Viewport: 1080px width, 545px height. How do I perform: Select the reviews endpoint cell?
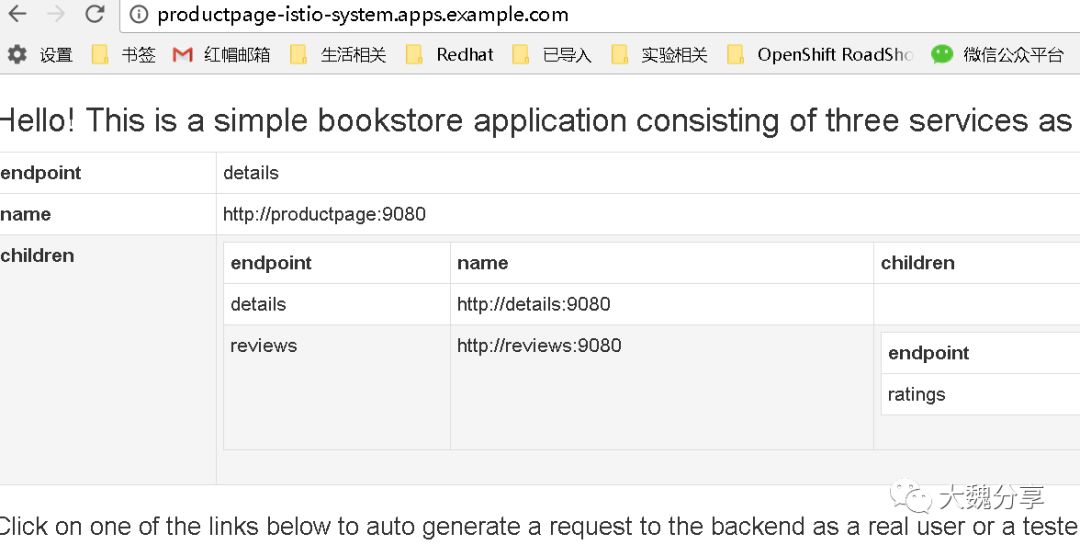pyautogui.click(x=264, y=346)
